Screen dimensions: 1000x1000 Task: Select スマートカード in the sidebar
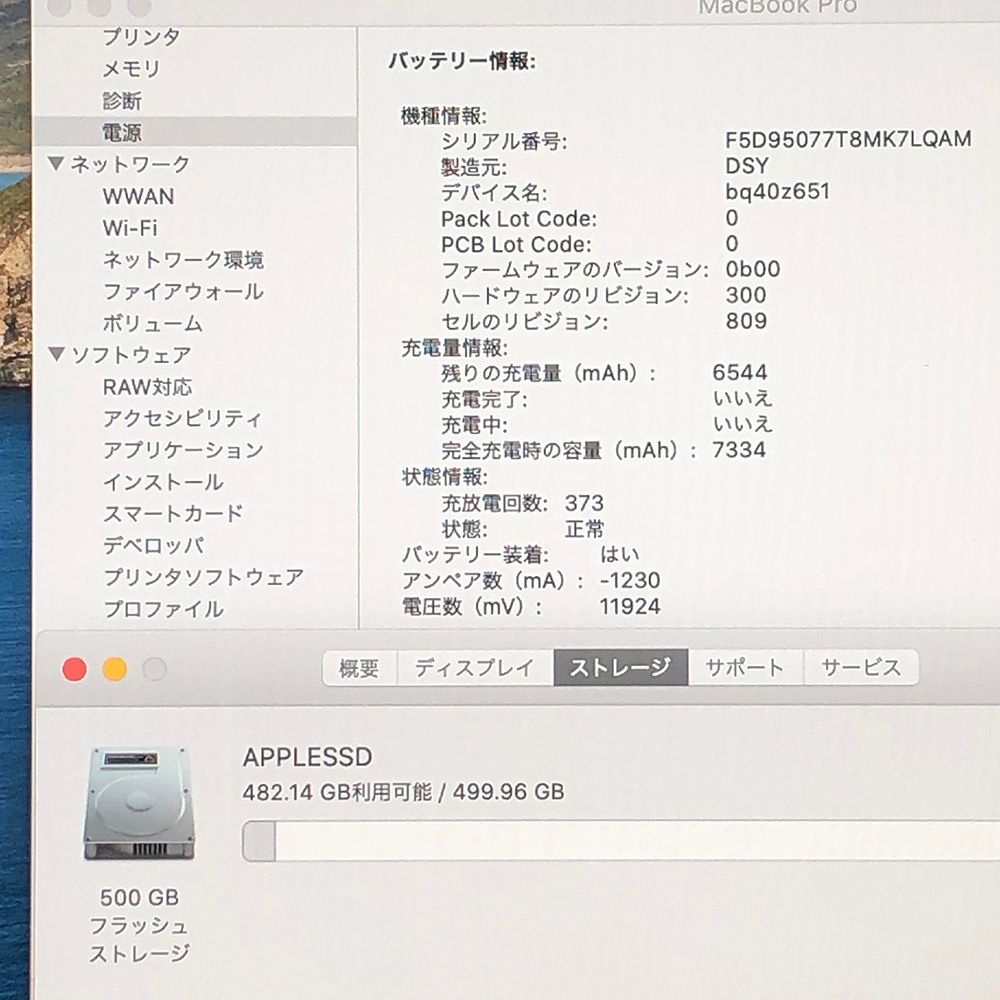pos(173,513)
